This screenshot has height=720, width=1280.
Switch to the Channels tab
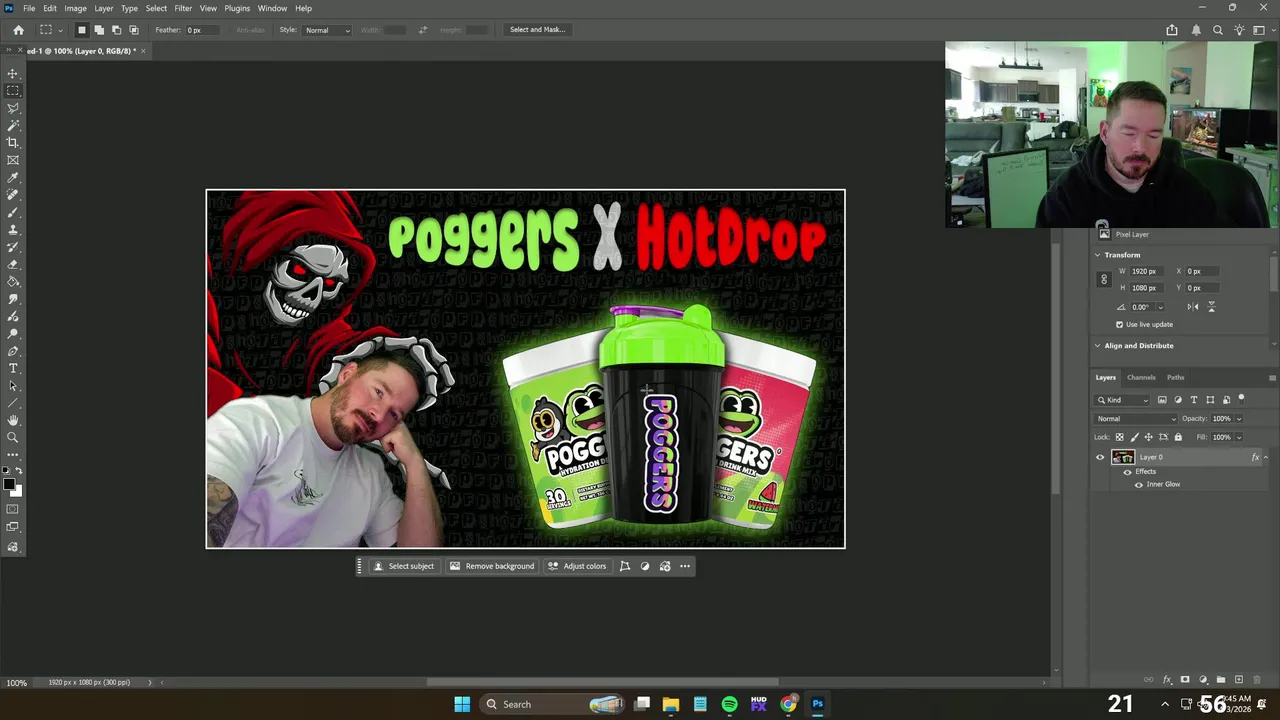click(x=1141, y=377)
